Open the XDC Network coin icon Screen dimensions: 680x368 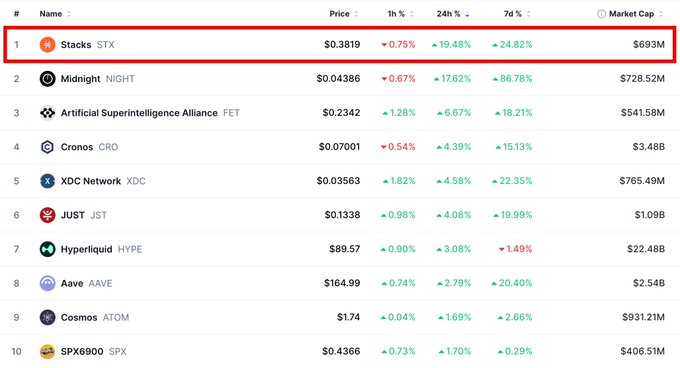[x=47, y=181]
